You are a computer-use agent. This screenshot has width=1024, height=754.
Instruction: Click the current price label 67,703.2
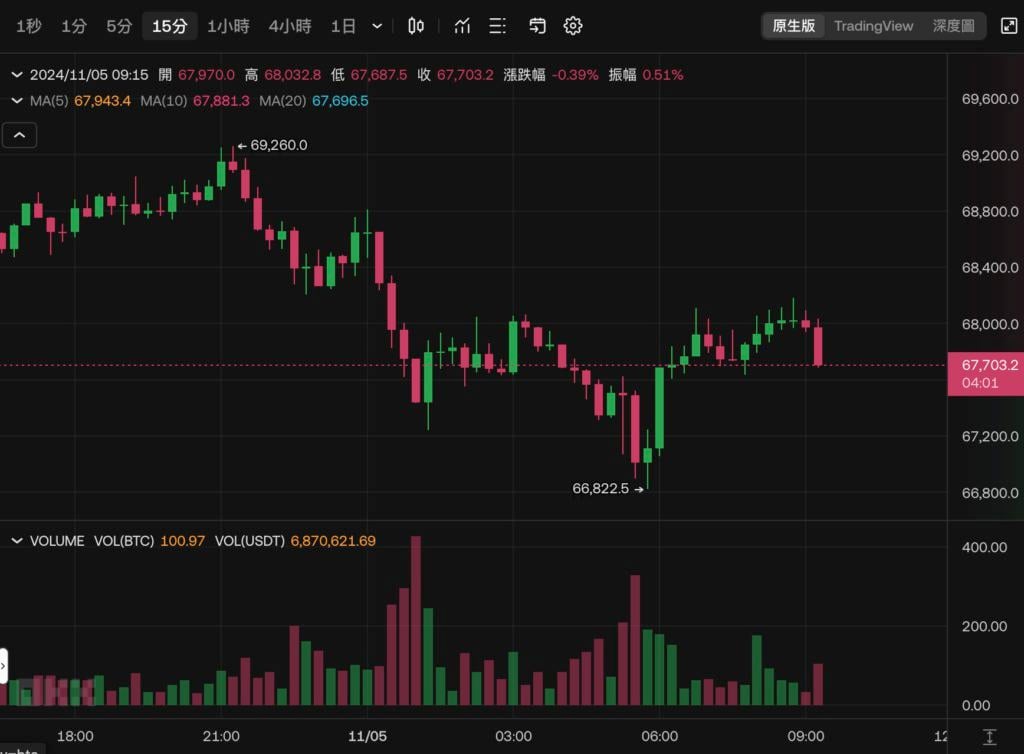984,366
